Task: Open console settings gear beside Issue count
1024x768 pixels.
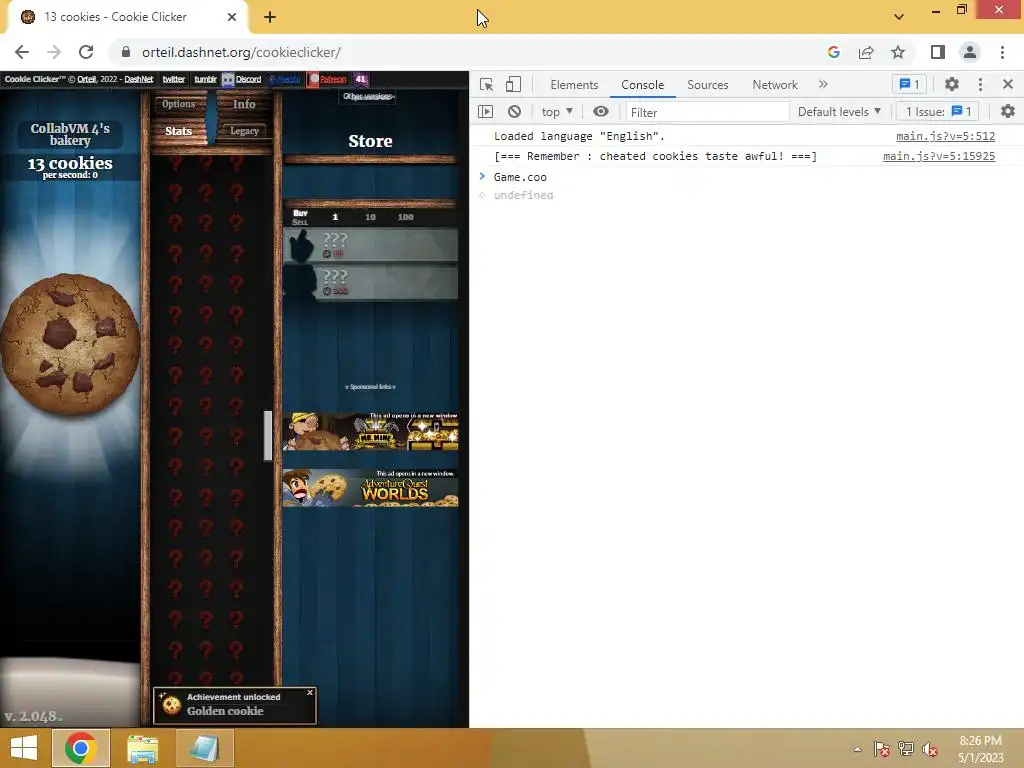Action: 1008,112
